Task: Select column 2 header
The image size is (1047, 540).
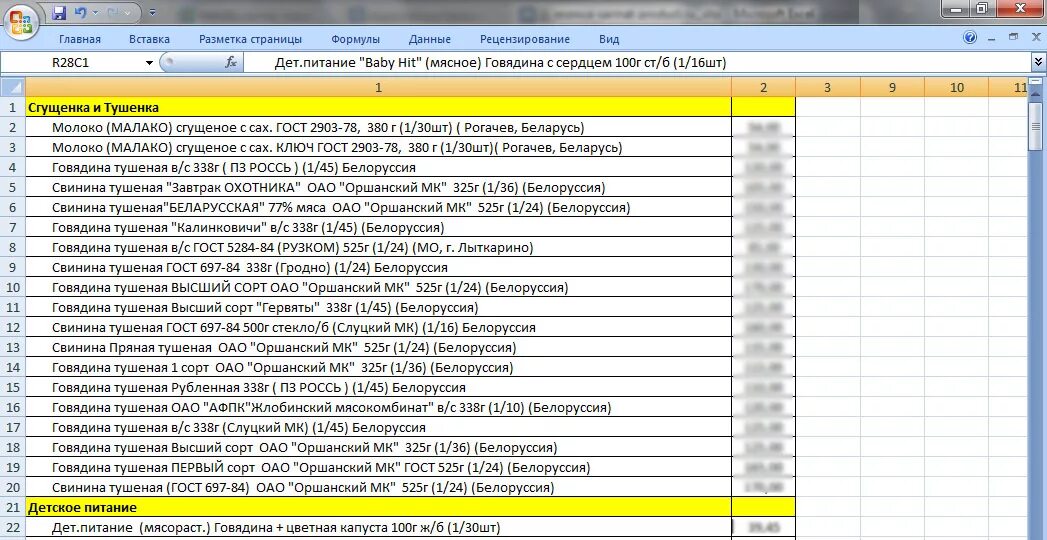Action: click(x=763, y=87)
